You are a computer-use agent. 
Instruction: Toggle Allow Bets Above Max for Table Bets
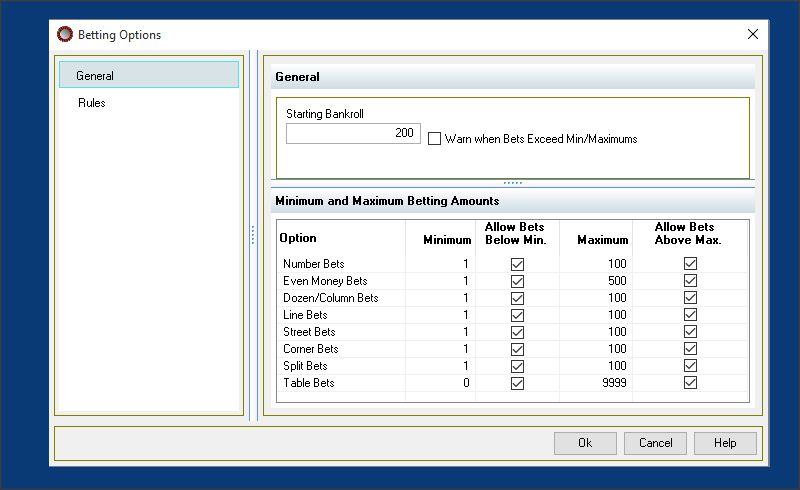pyautogui.click(x=690, y=382)
